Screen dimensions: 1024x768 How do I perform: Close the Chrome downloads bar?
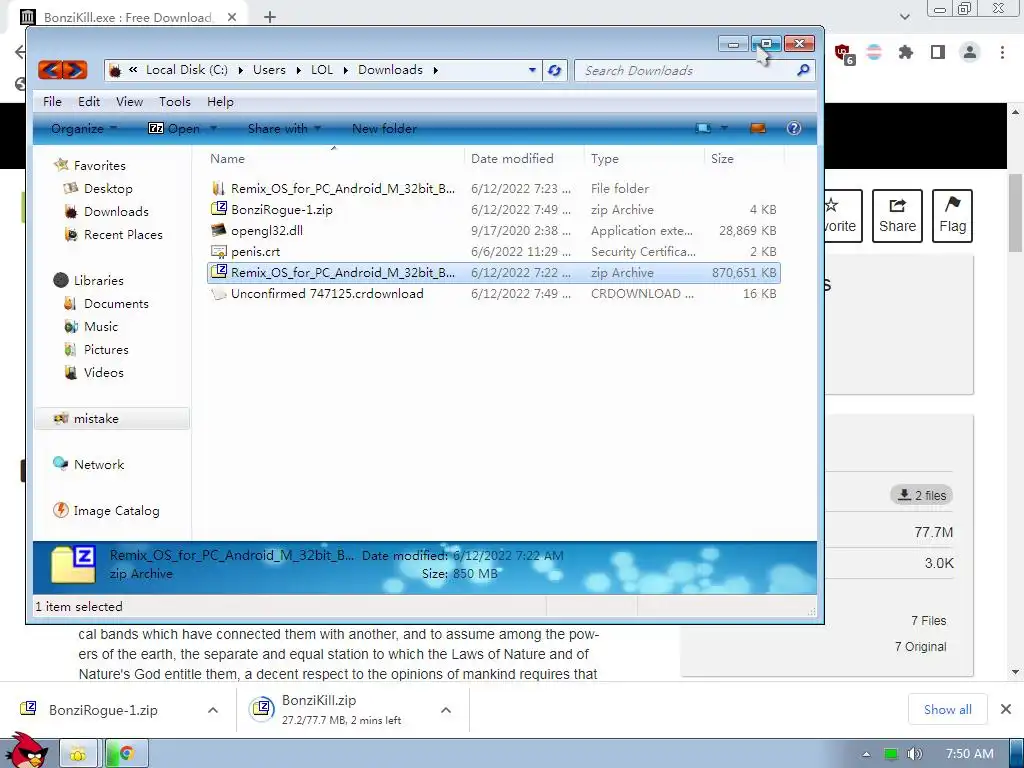click(x=1006, y=709)
